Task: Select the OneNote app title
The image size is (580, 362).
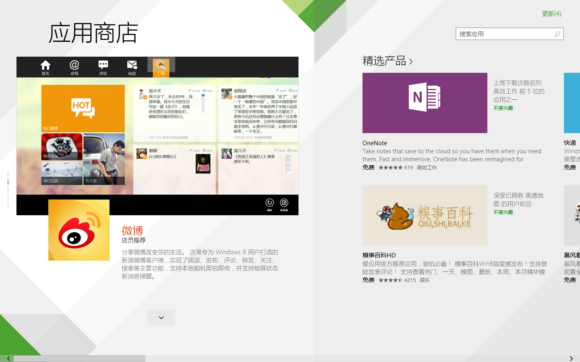Action: click(x=374, y=143)
